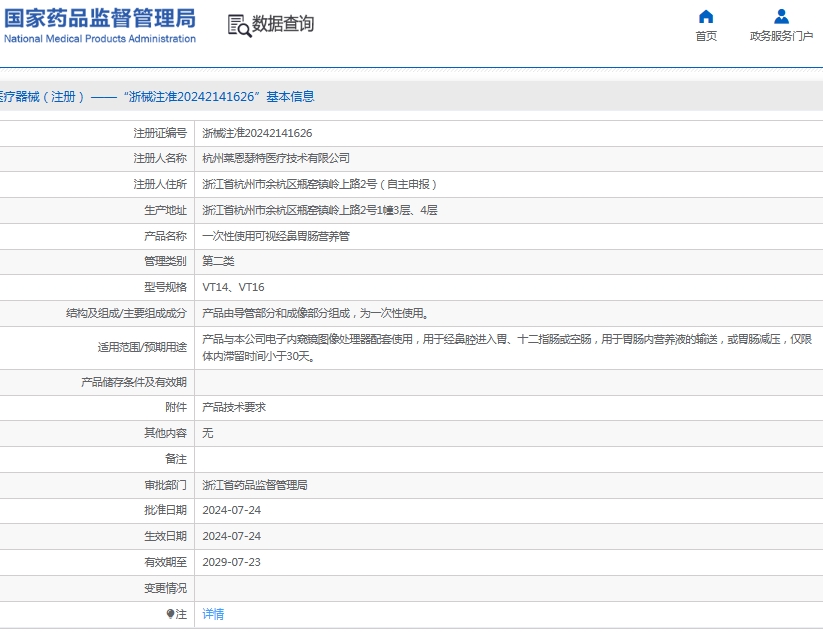823x637 pixels.
Task: Select product name 一次性使用可视经鼻胃肠营养管
Action: tap(276, 236)
